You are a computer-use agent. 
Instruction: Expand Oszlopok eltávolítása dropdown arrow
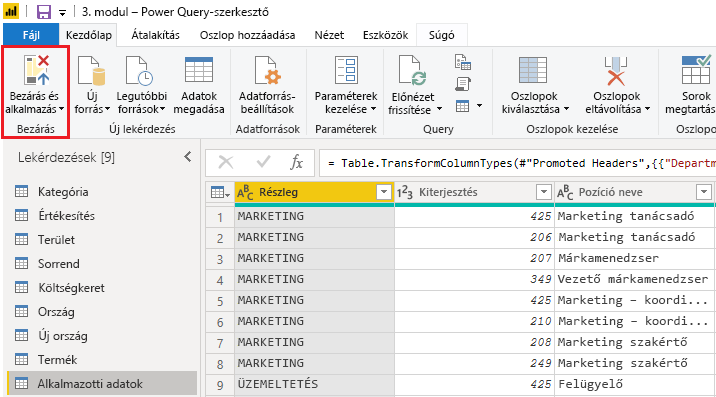648,110
